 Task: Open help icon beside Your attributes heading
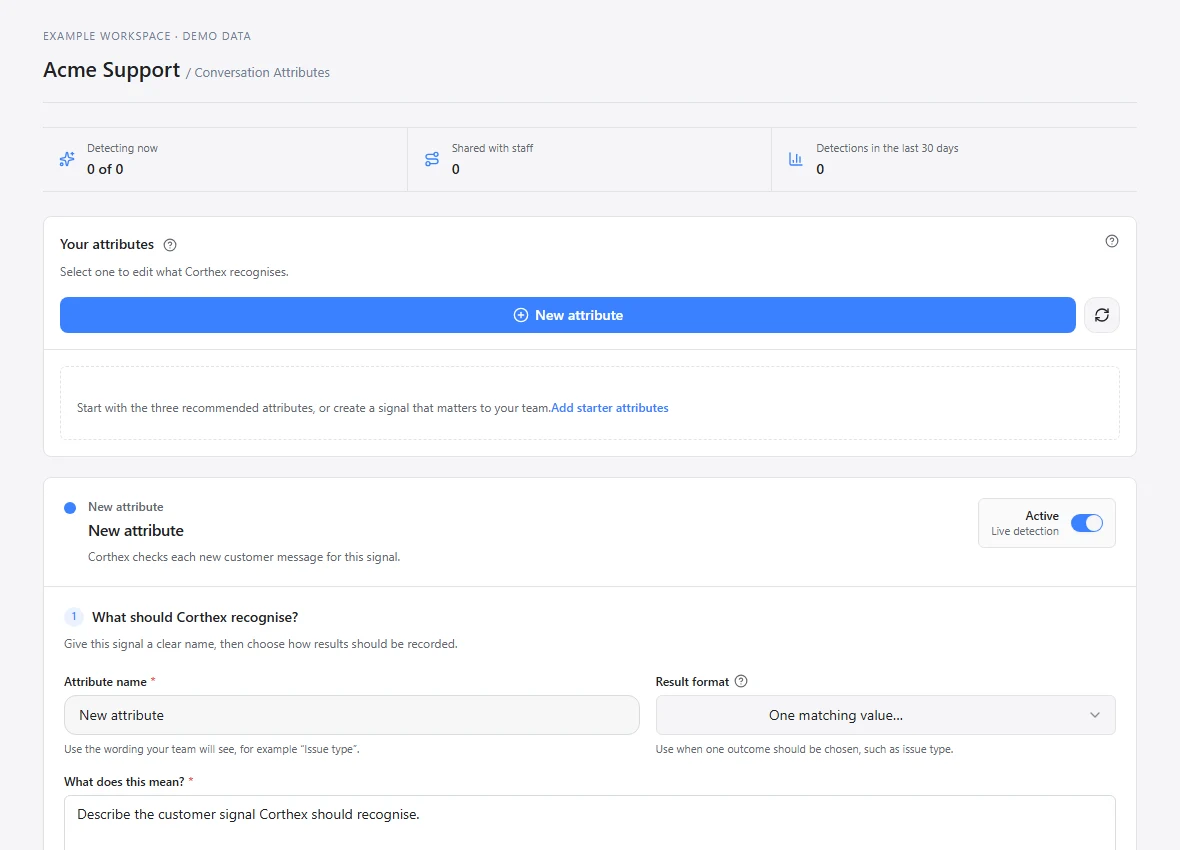tap(170, 245)
